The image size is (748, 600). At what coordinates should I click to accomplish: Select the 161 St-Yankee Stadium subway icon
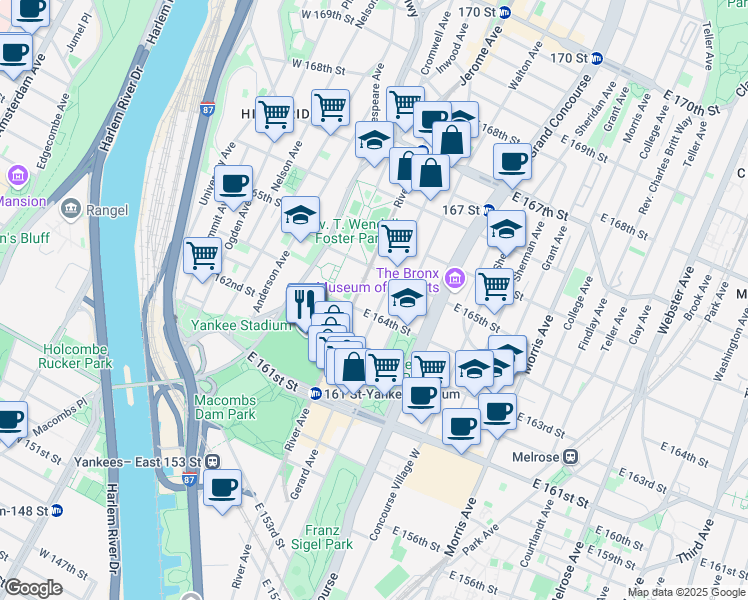(x=315, y=394)
